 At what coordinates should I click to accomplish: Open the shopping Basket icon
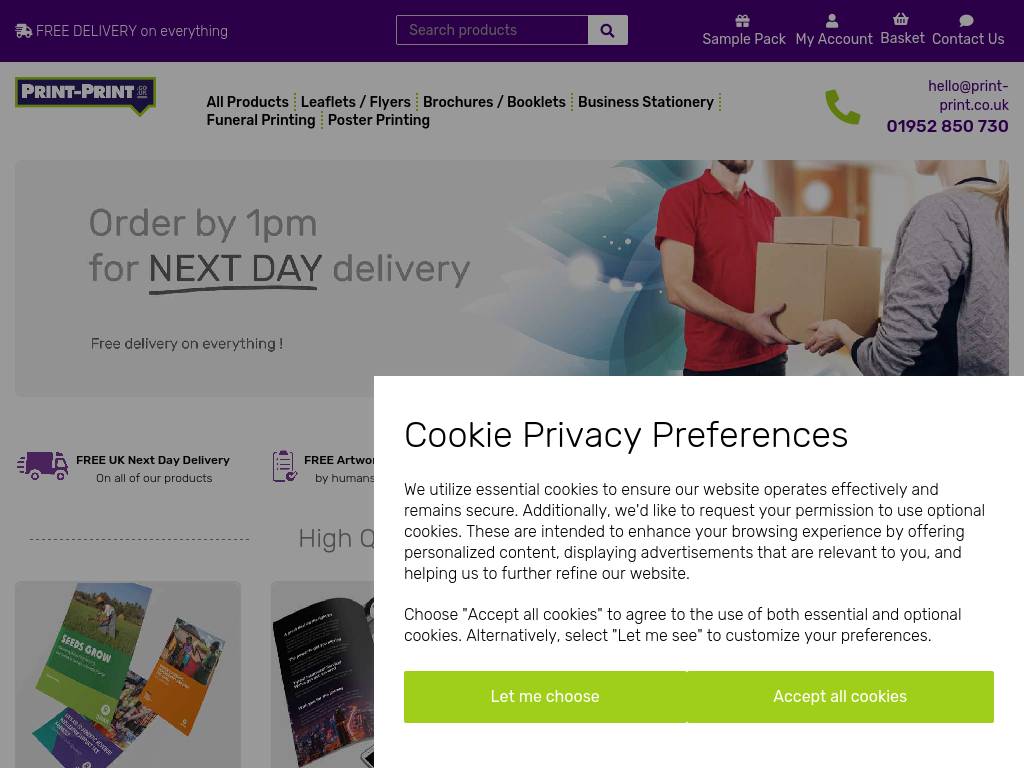[901, 20]
